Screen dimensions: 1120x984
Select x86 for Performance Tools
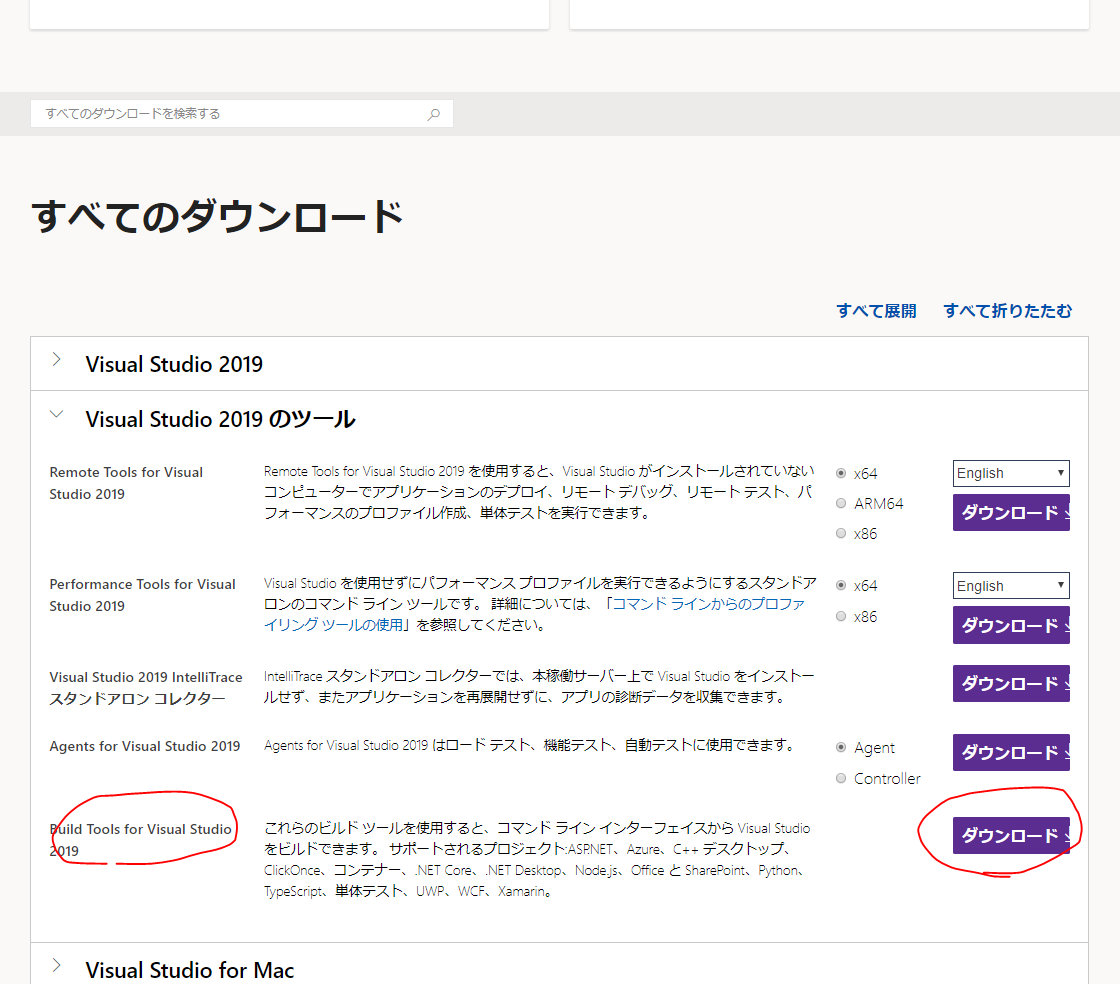[x=841, y=616]
